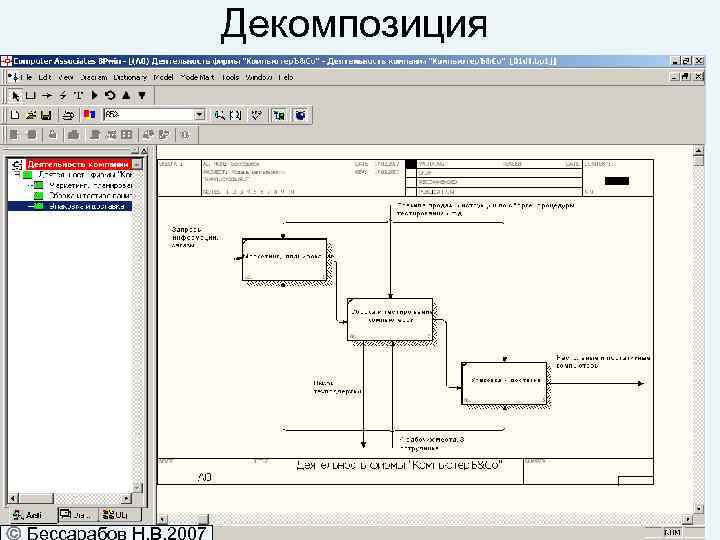Select the middle assembly activity box
The image size is (720, 540).
tap(390, 320)
